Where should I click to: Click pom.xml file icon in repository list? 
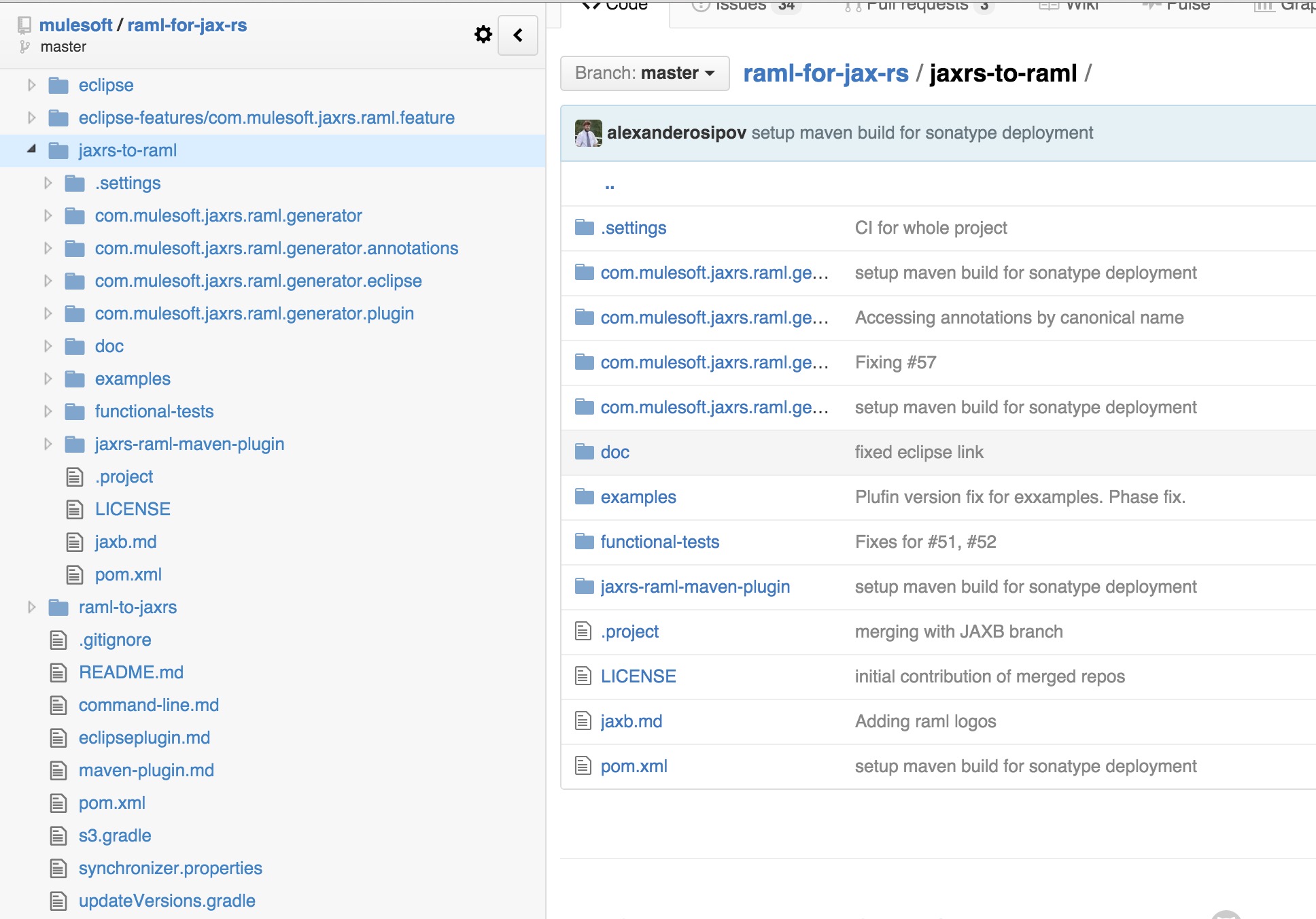583,766
